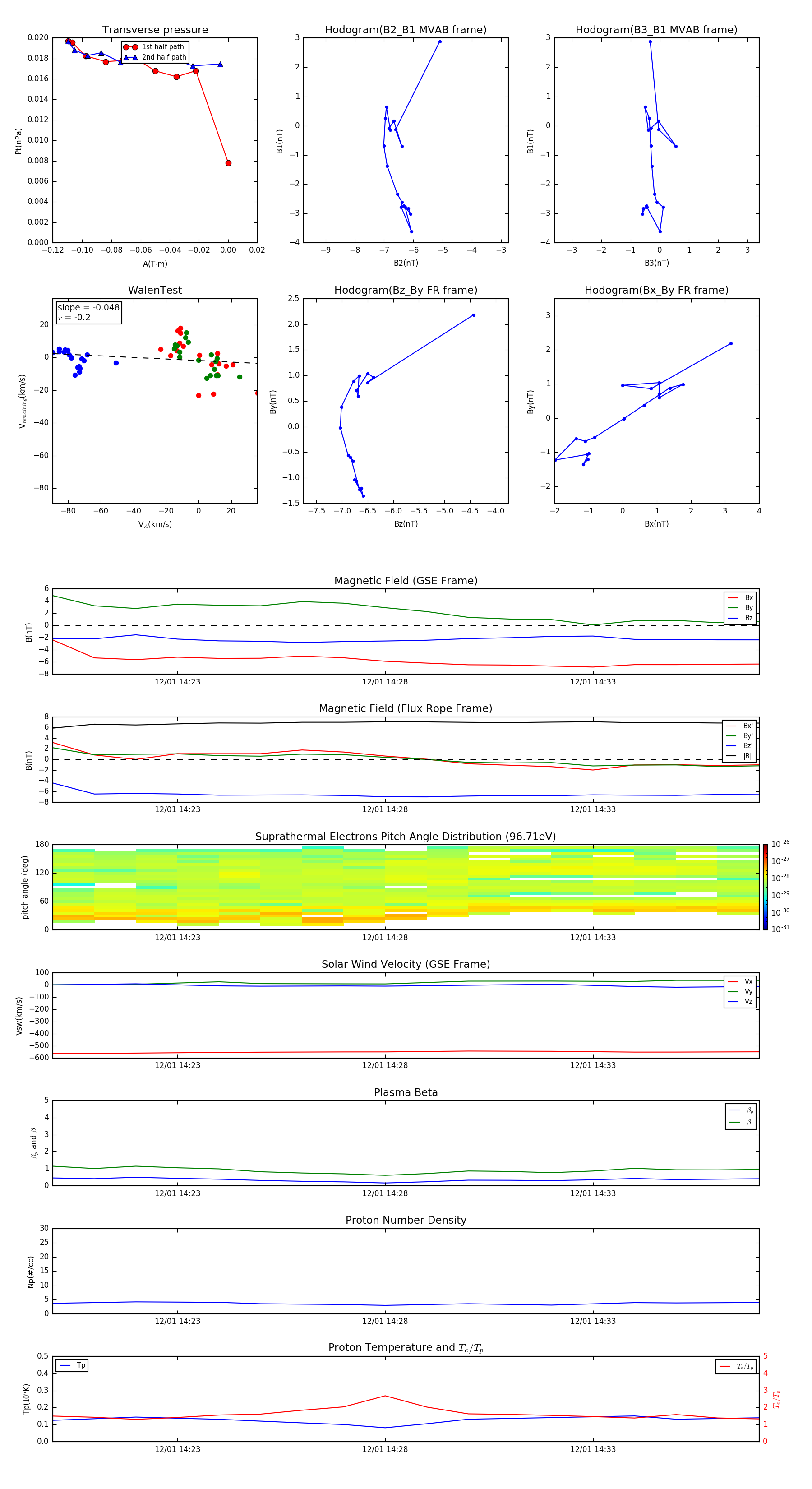
Task: Click 'VA(km/s)' x-axis label in WalenTest
Action: (x=155, y=524)
